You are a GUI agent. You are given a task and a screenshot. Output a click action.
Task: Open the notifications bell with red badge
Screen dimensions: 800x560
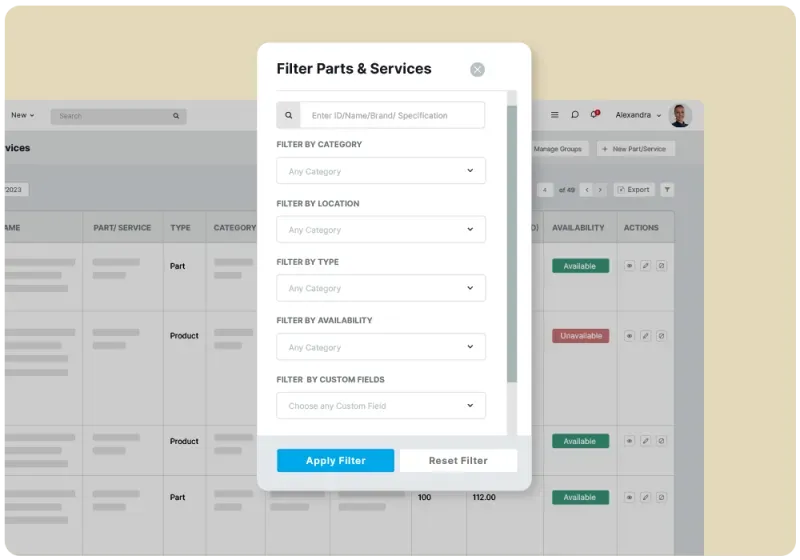tap(594, 115)
